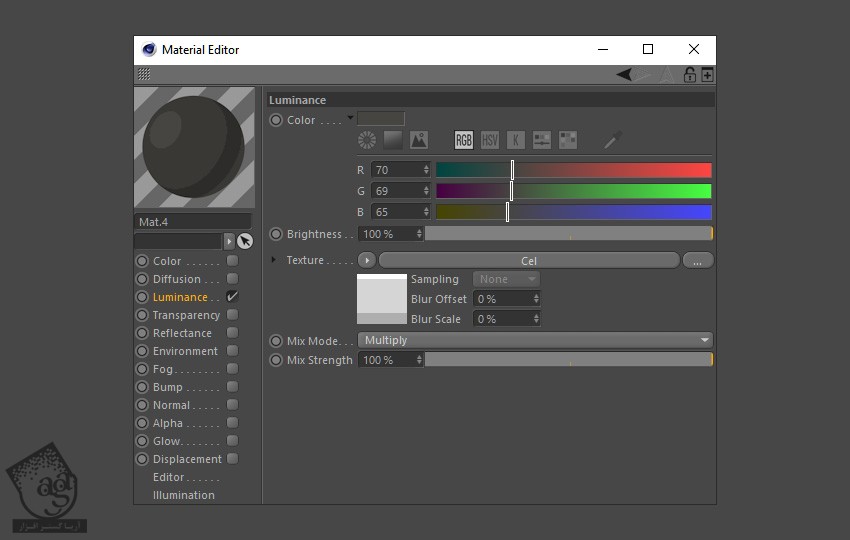This screenshot has width=850, height=540.
Task: Click the lock icon in the toolbar
Action: tap(689, 75)
